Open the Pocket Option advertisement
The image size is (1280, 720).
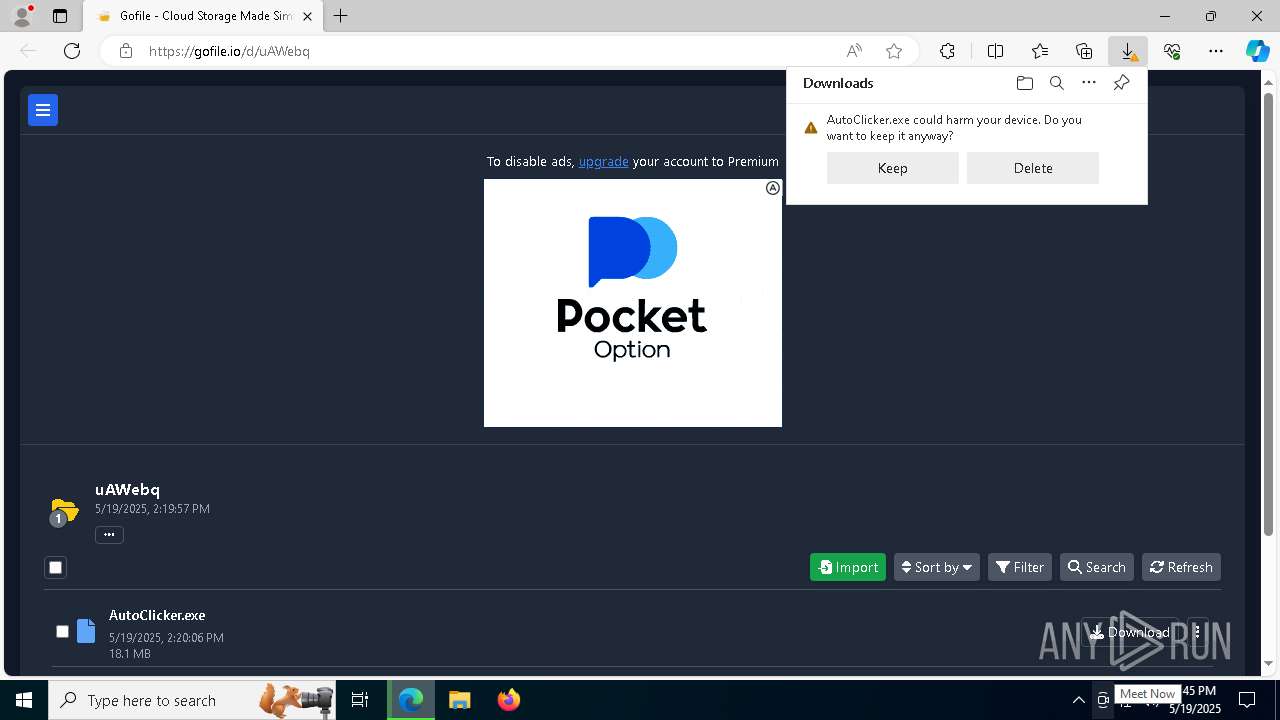click(633, 303)
